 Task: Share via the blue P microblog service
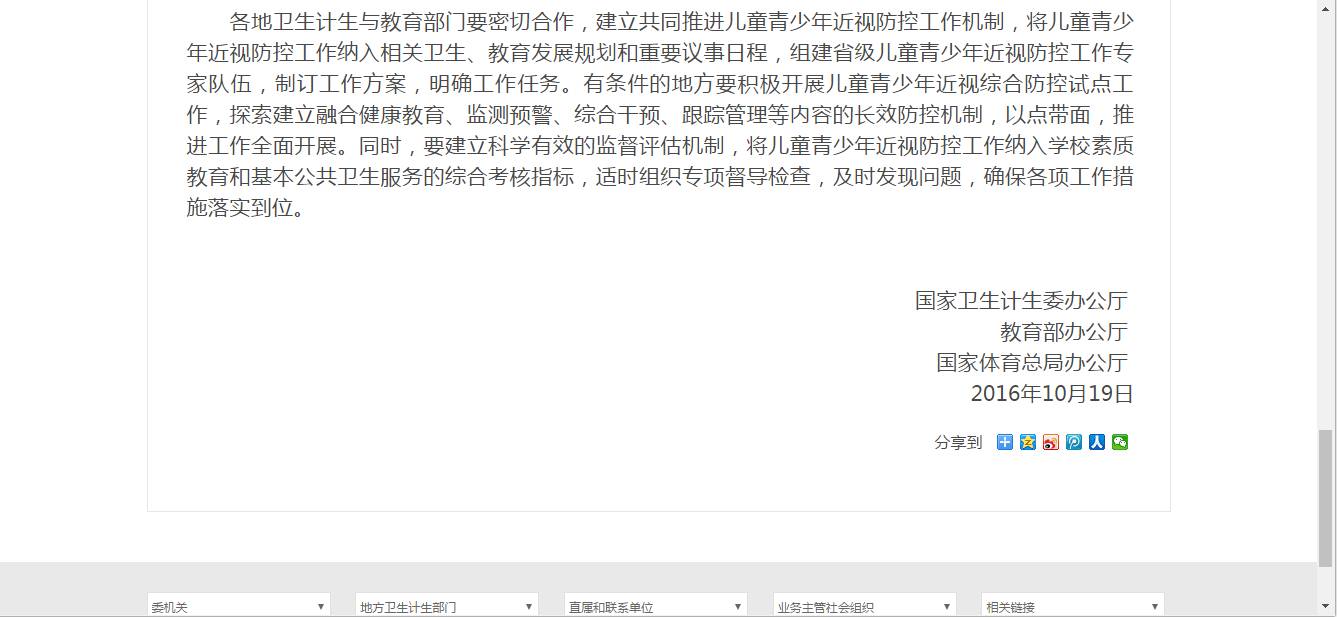[x=1073, y=441]
